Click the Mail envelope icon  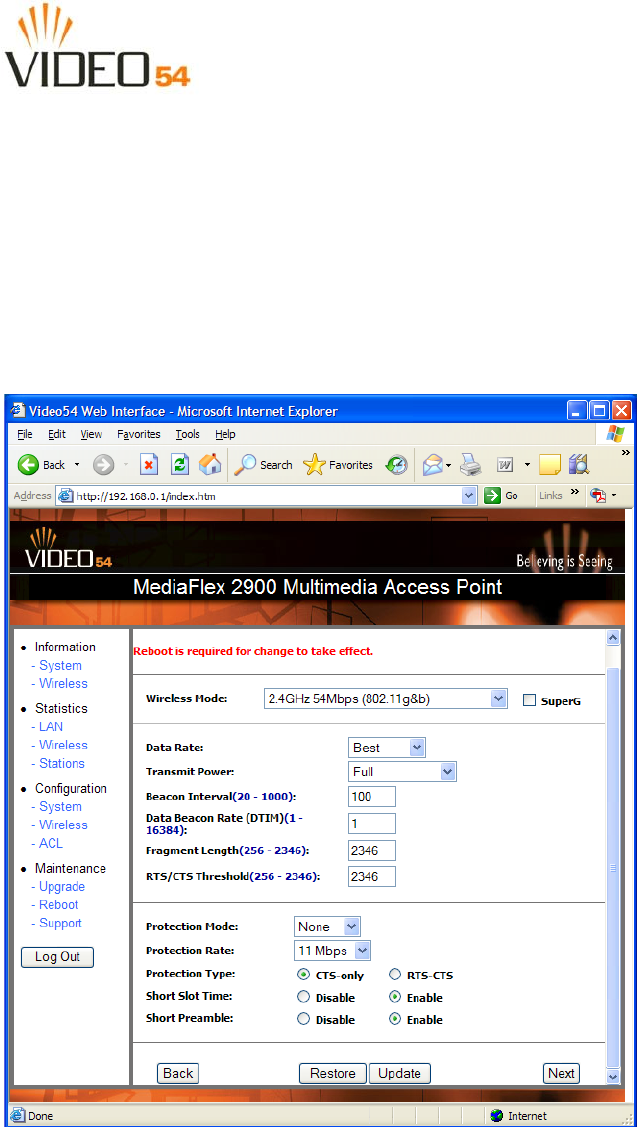(433, 466)
